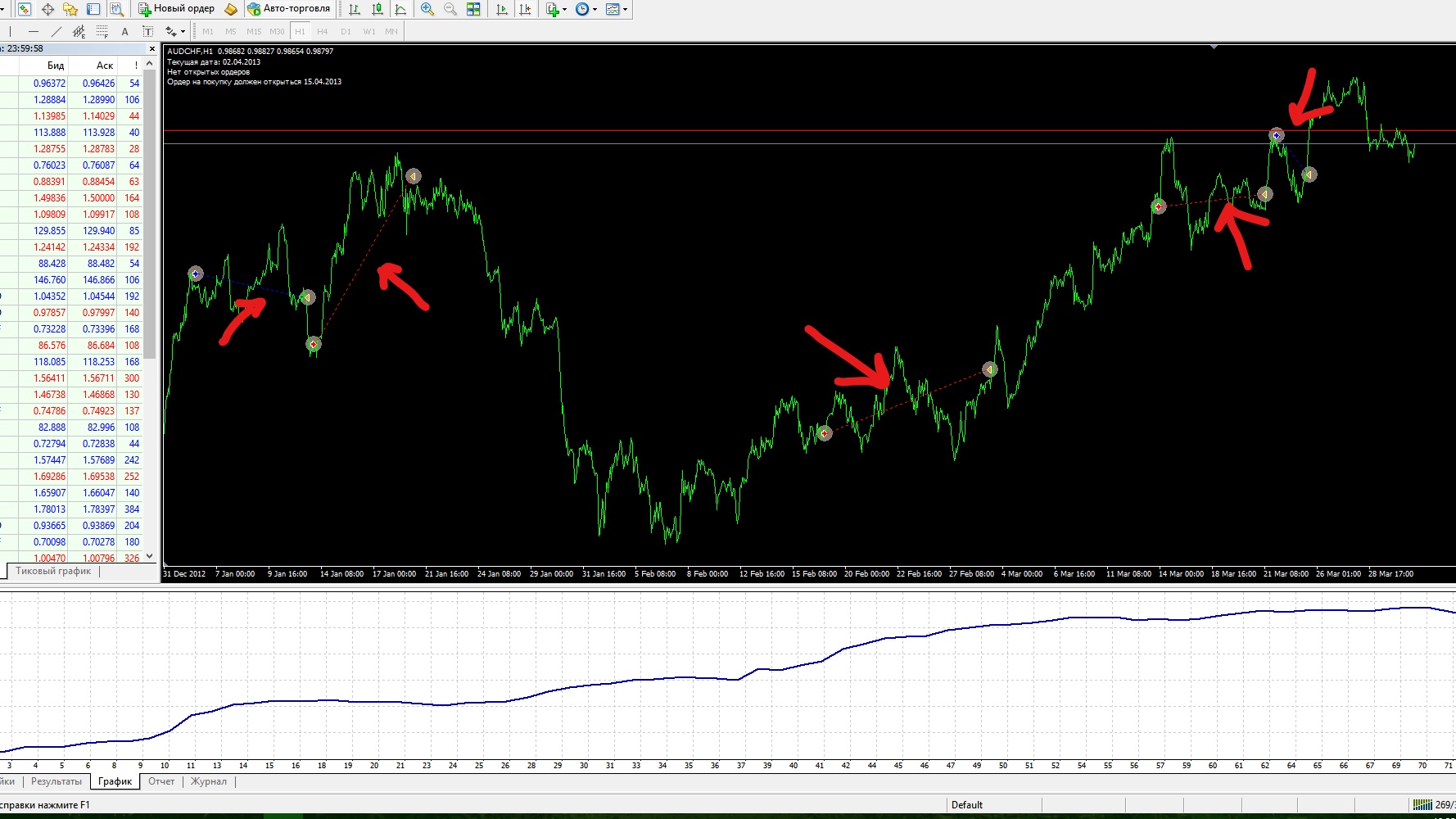
Task: Click the chart shift triangle marker
Action: tap(1214, 48)
